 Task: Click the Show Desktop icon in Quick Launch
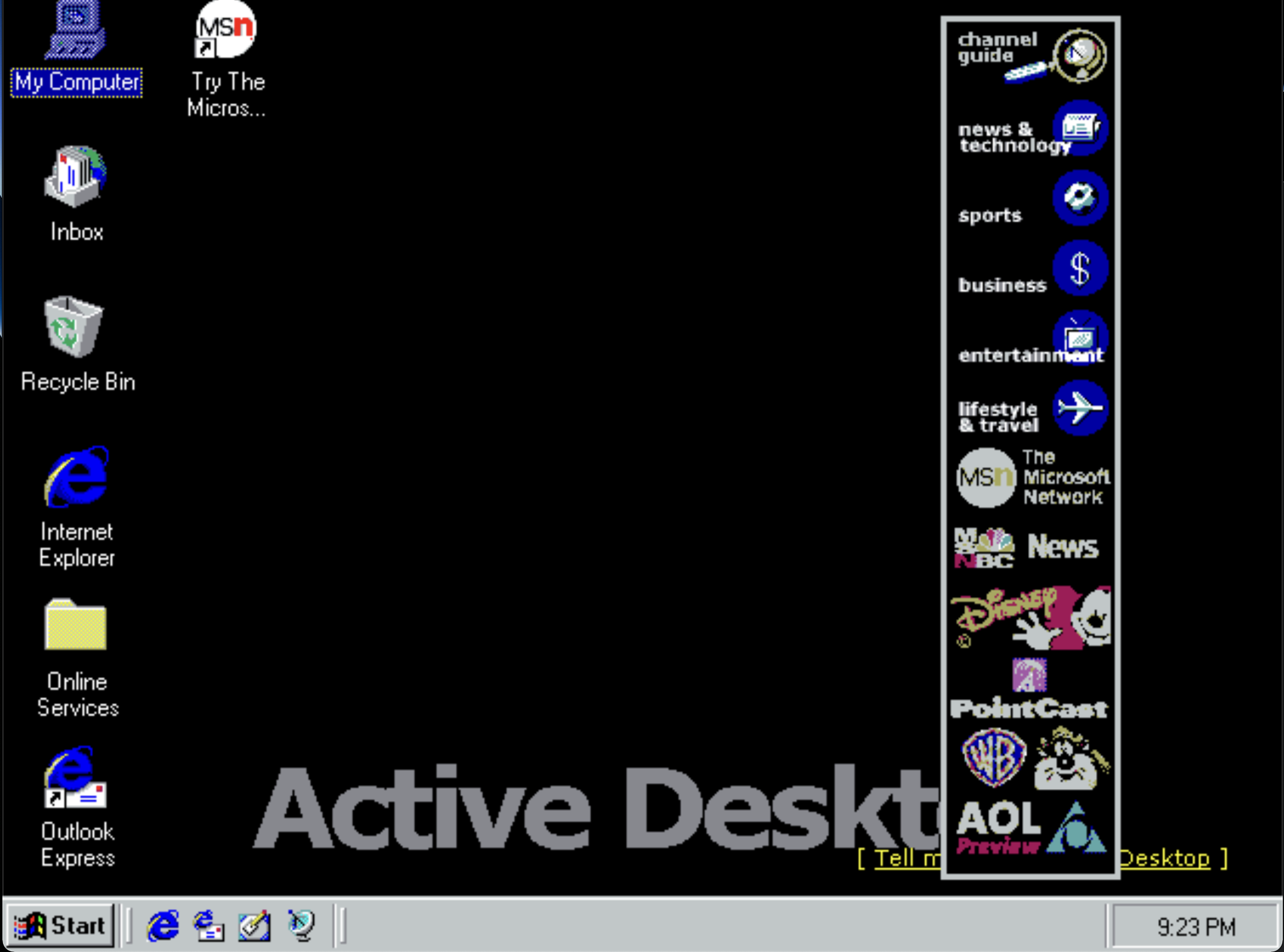click(253, 926)
